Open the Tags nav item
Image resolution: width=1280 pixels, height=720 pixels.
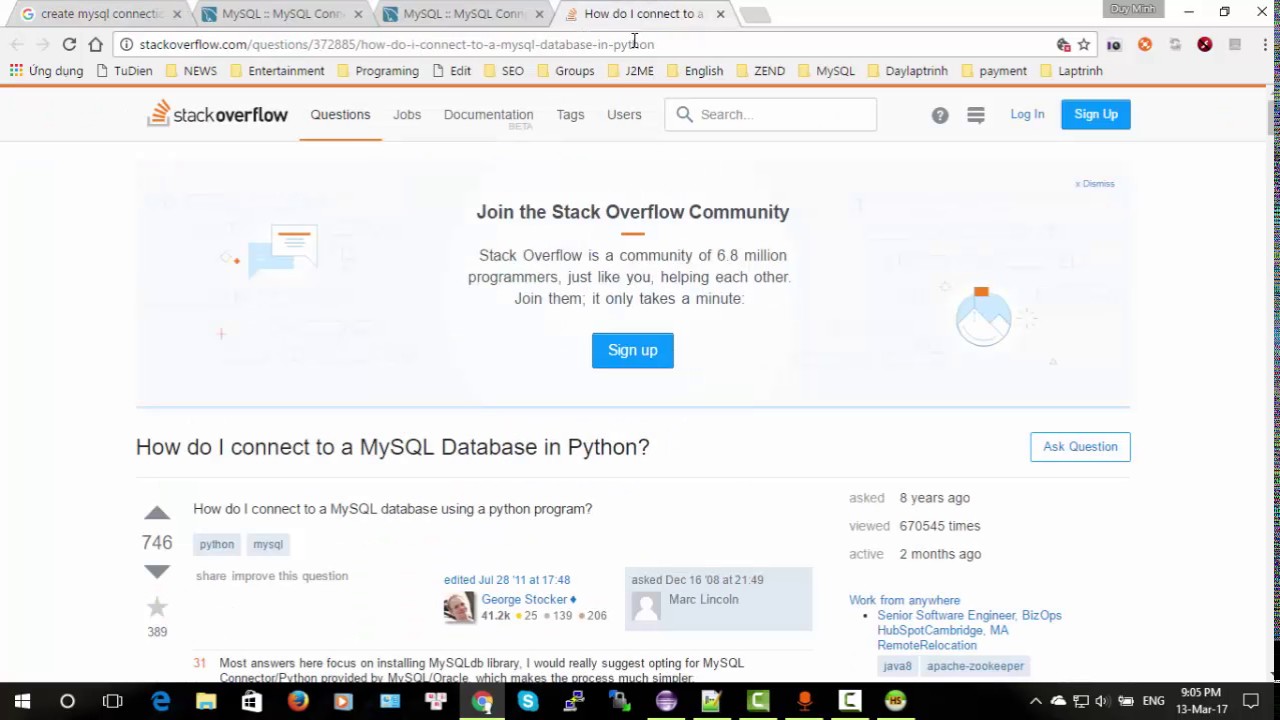(570, 114)
